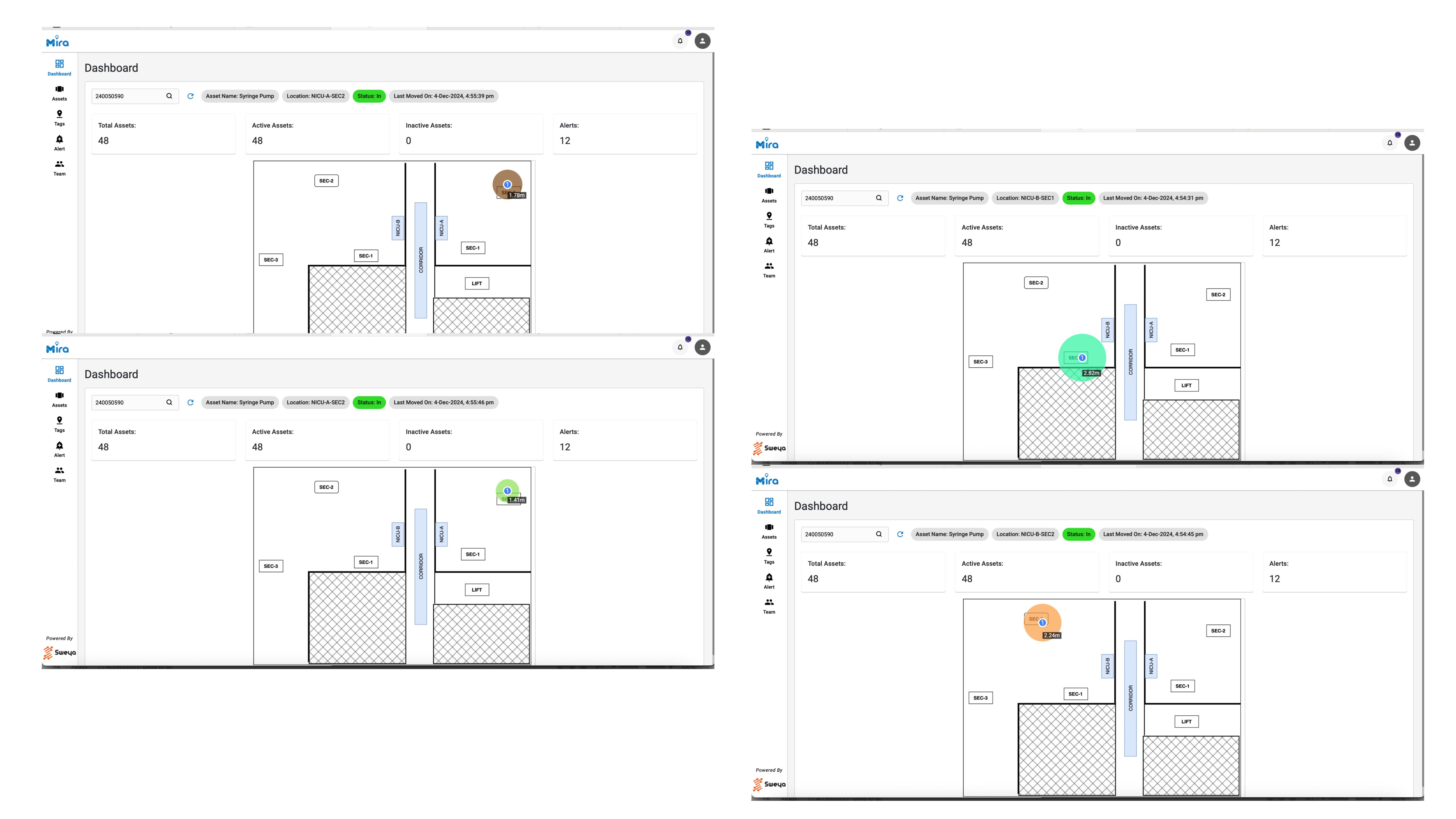Image resolution: width=1456 pixels, height=819 pixels.
Task: Click 'Status: In' green chip in NICU-B-SEC1 window
Action: pos(1078,198)
